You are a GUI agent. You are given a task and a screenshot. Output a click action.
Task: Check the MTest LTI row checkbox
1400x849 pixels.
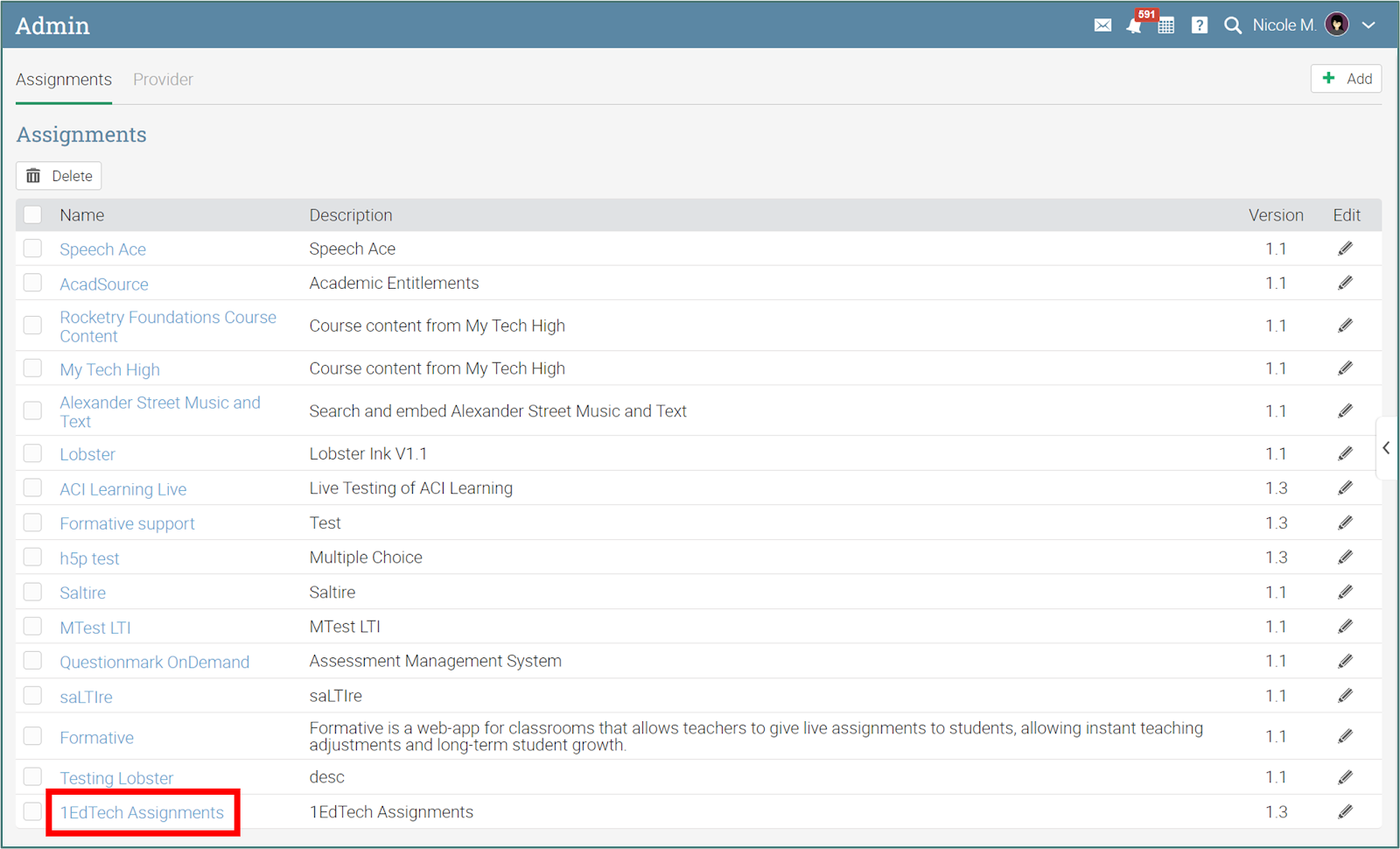coord(32,627)
